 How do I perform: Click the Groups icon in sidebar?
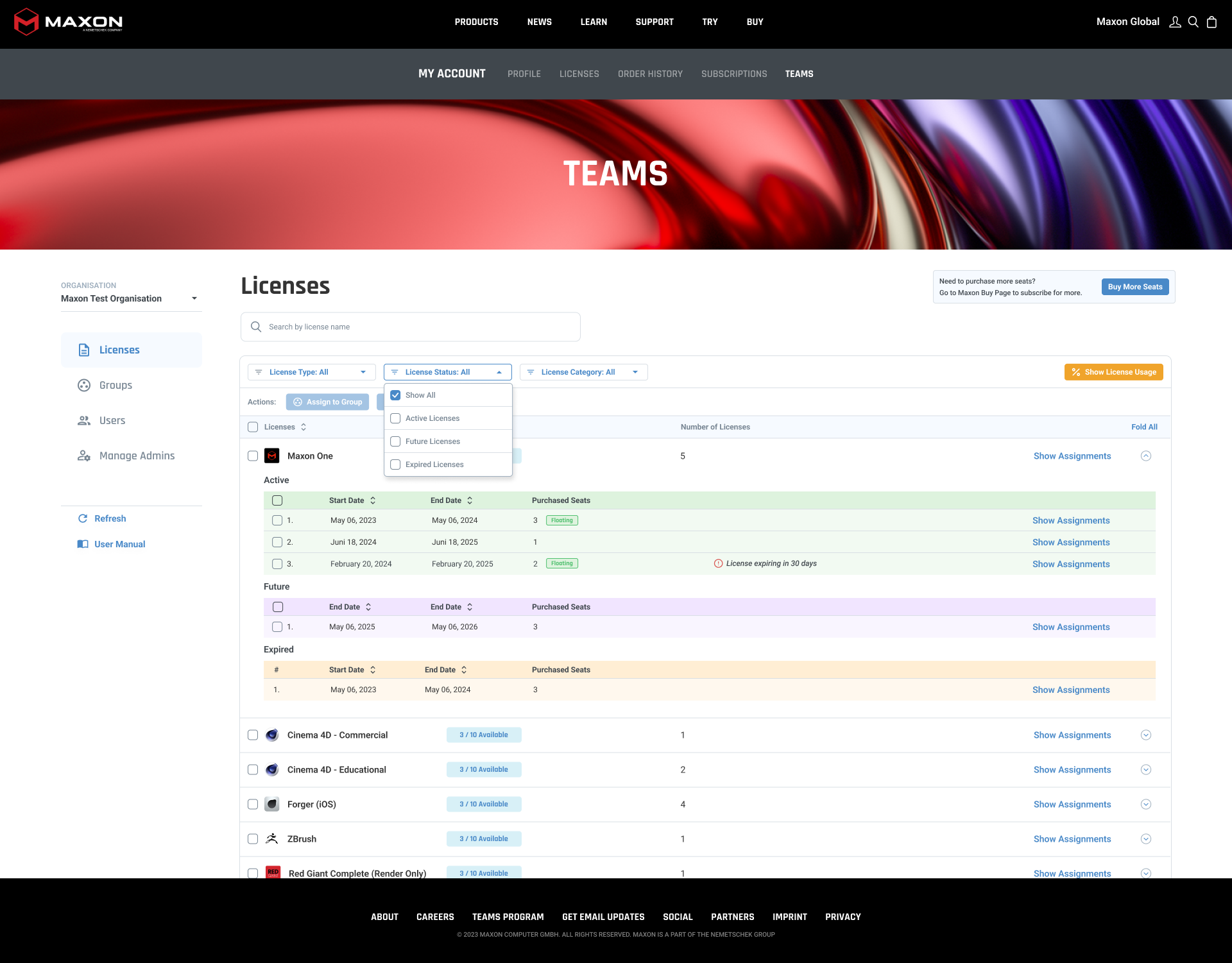tap(84, 385)
